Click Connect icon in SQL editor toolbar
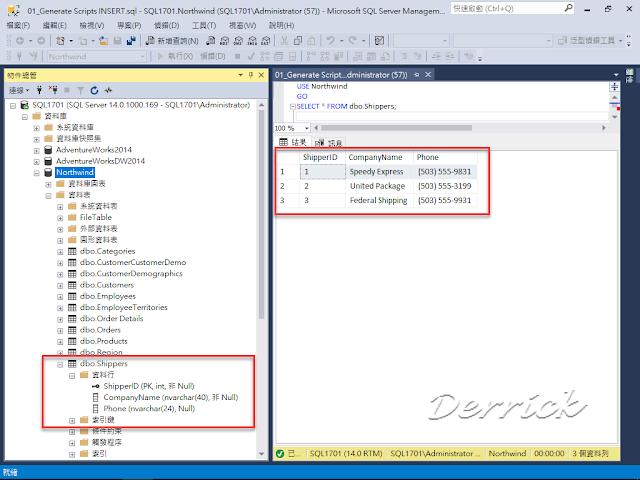 19,56
